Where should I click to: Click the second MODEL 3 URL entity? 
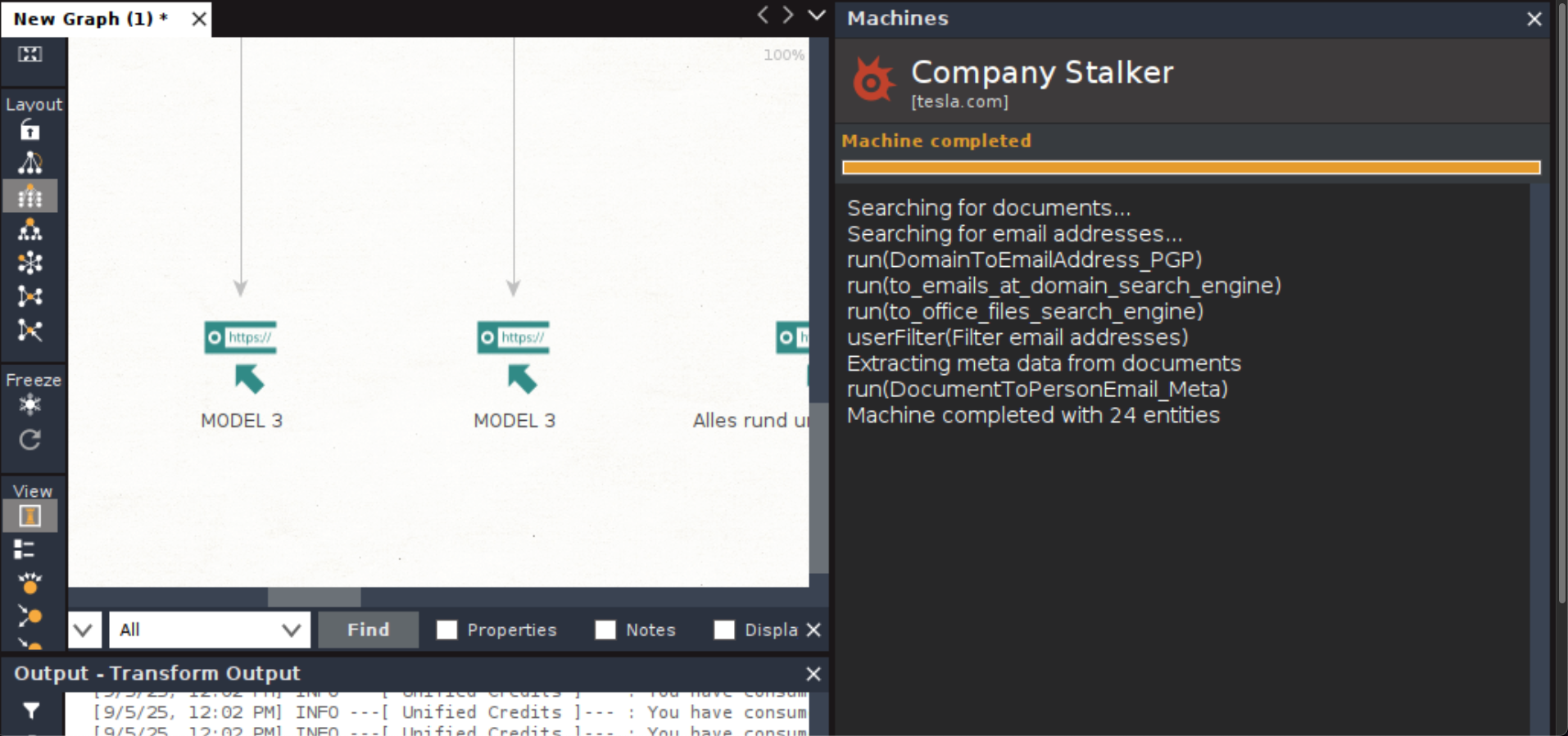pyautogui.click(x=514, y=359)
